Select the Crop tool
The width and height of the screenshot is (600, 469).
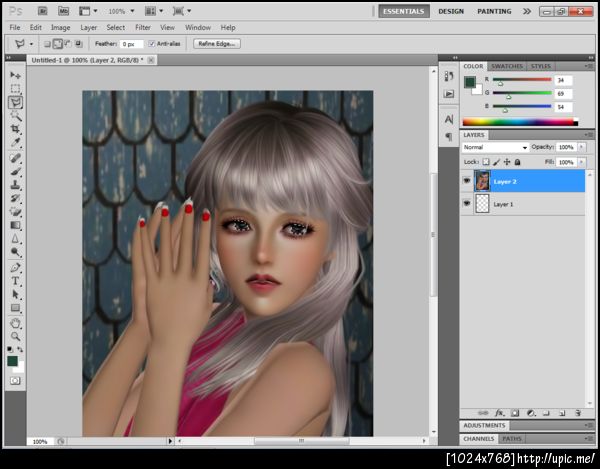tap(15, 129)
